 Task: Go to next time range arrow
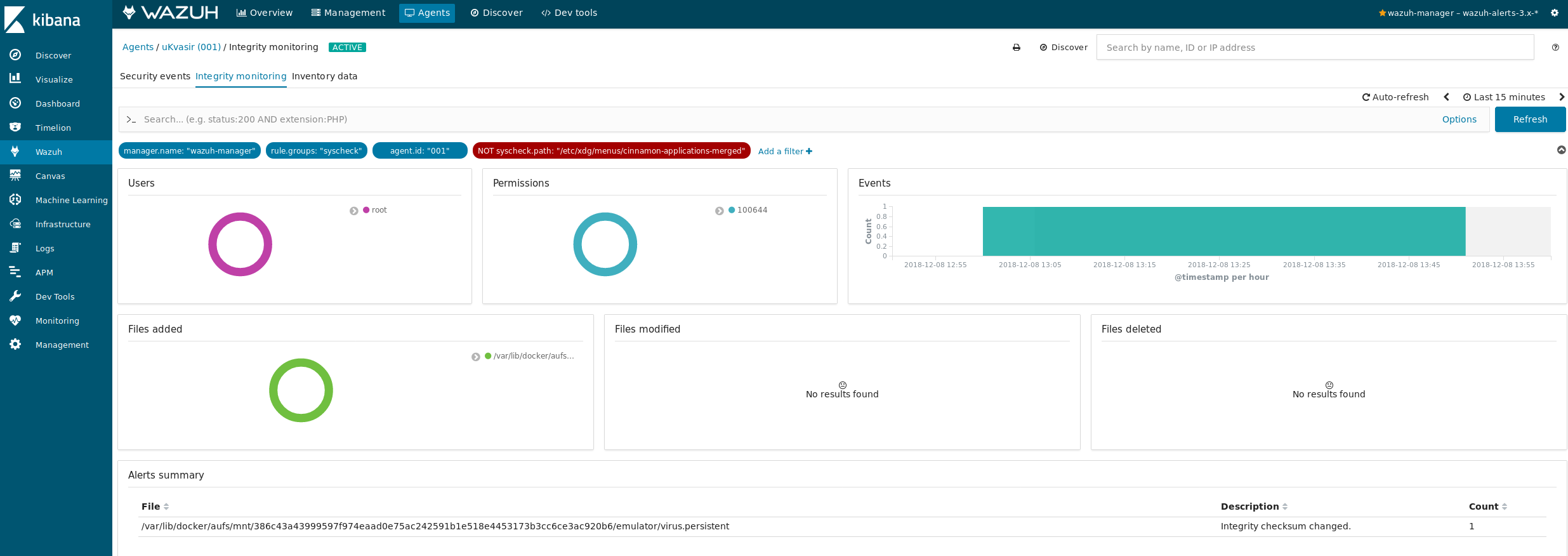[x=1562, y=97]
